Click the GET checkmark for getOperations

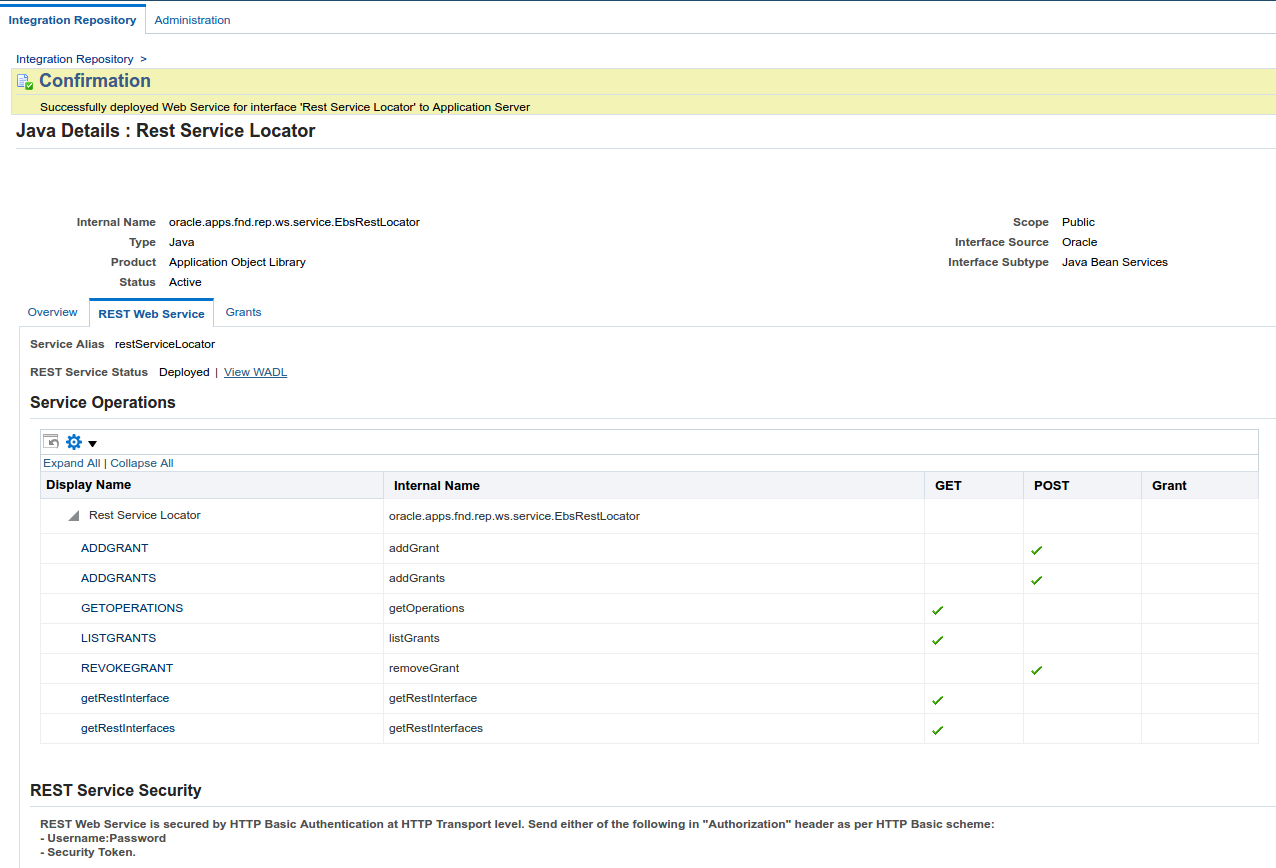point(937,609)
